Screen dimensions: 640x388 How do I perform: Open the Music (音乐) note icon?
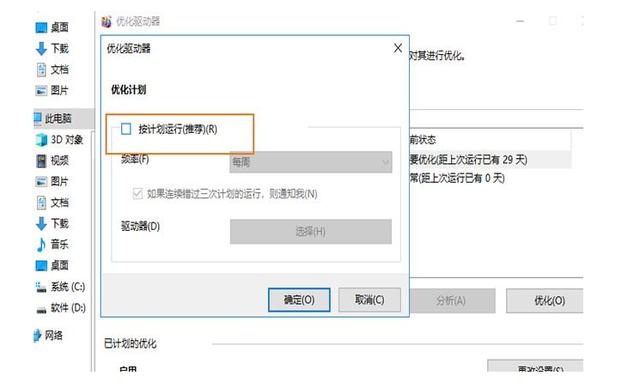click(x=41, y=244)
